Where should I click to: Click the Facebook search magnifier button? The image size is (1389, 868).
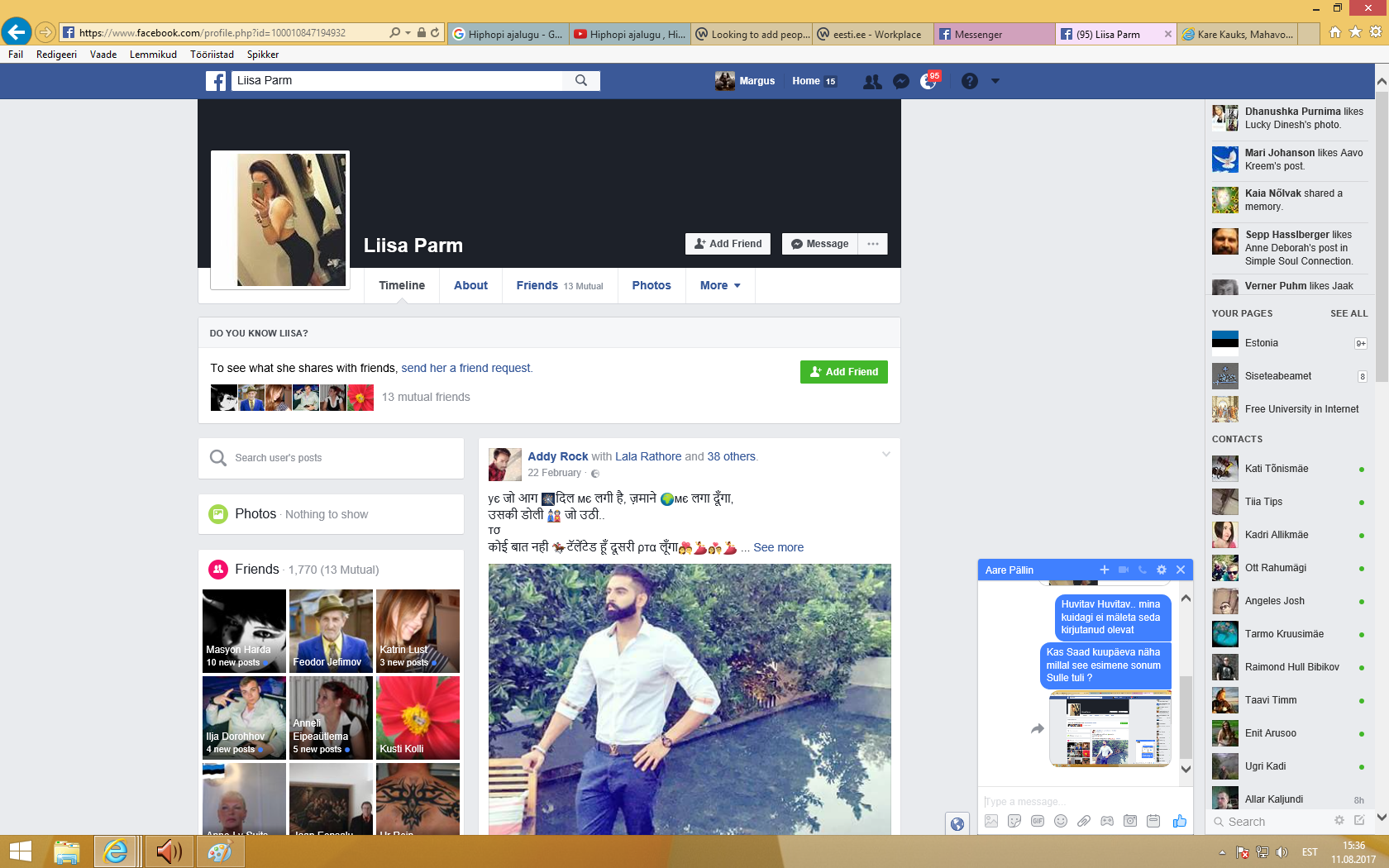pos(581,81)
